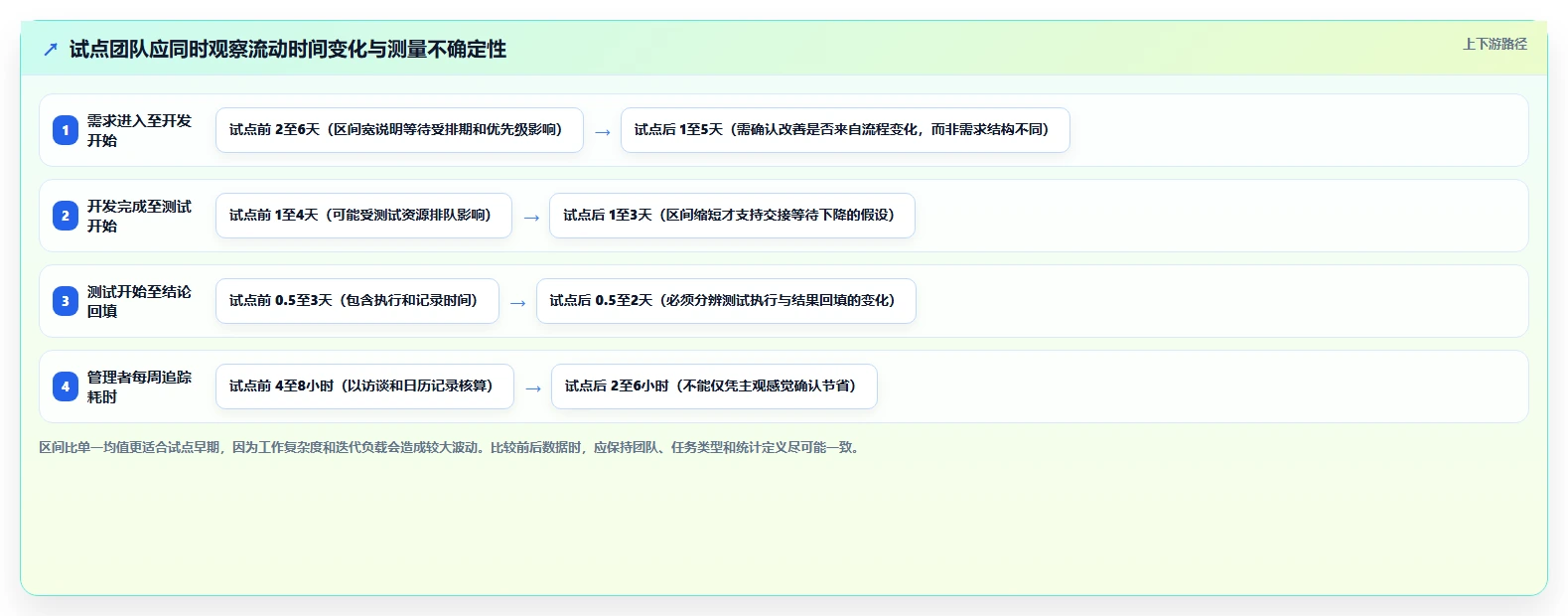
Task: Click the heading 试点团队应同时观察流动时间变化与测量不确定性
Action: 288,50
